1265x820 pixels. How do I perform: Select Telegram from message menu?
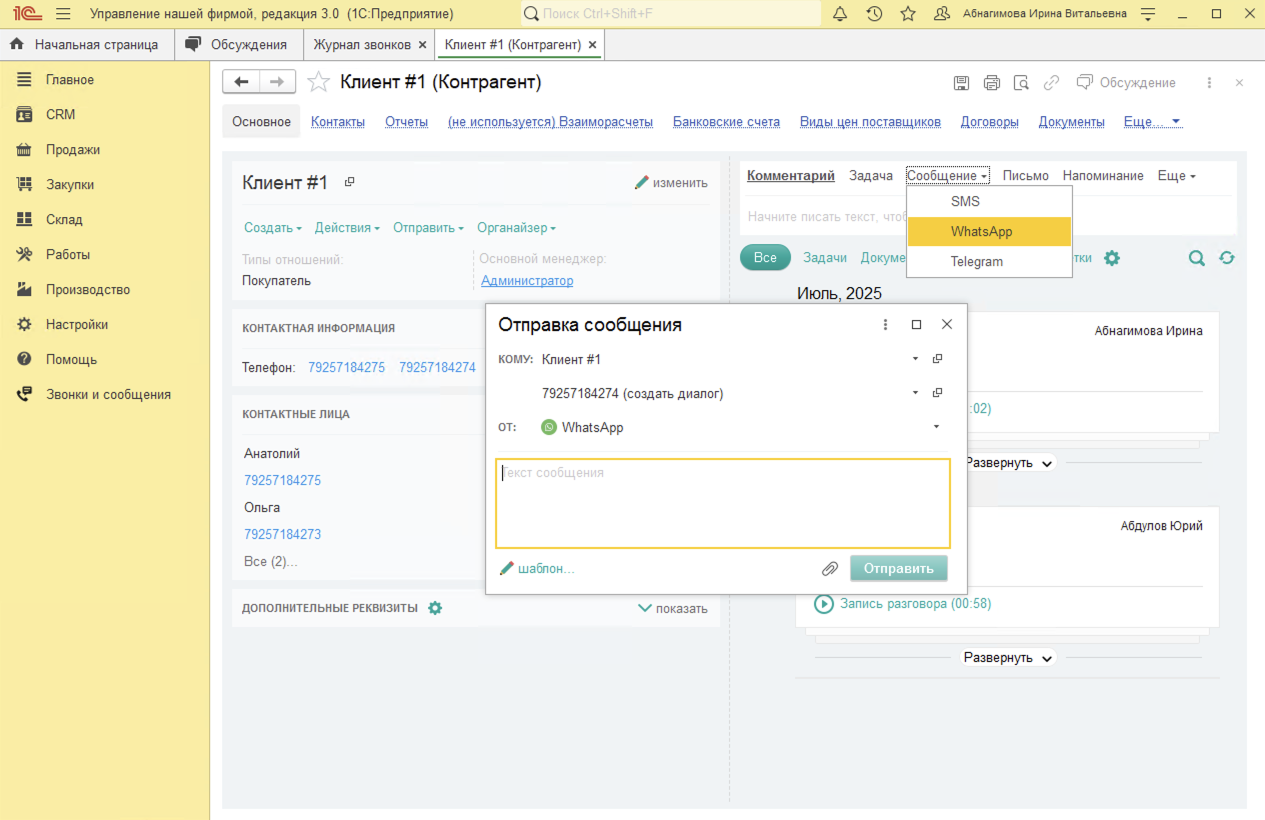[x=976, y=262]
